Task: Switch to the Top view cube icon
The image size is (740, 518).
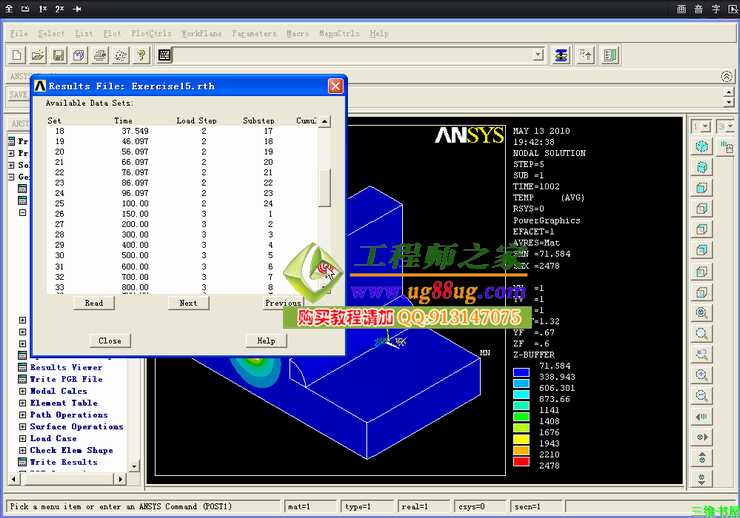Action: 702,229
